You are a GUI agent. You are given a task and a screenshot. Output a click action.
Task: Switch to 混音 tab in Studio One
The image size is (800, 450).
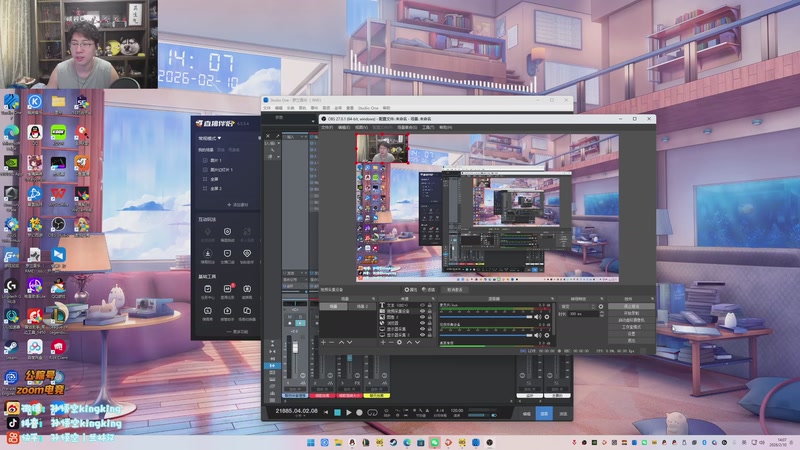(544, 414)
